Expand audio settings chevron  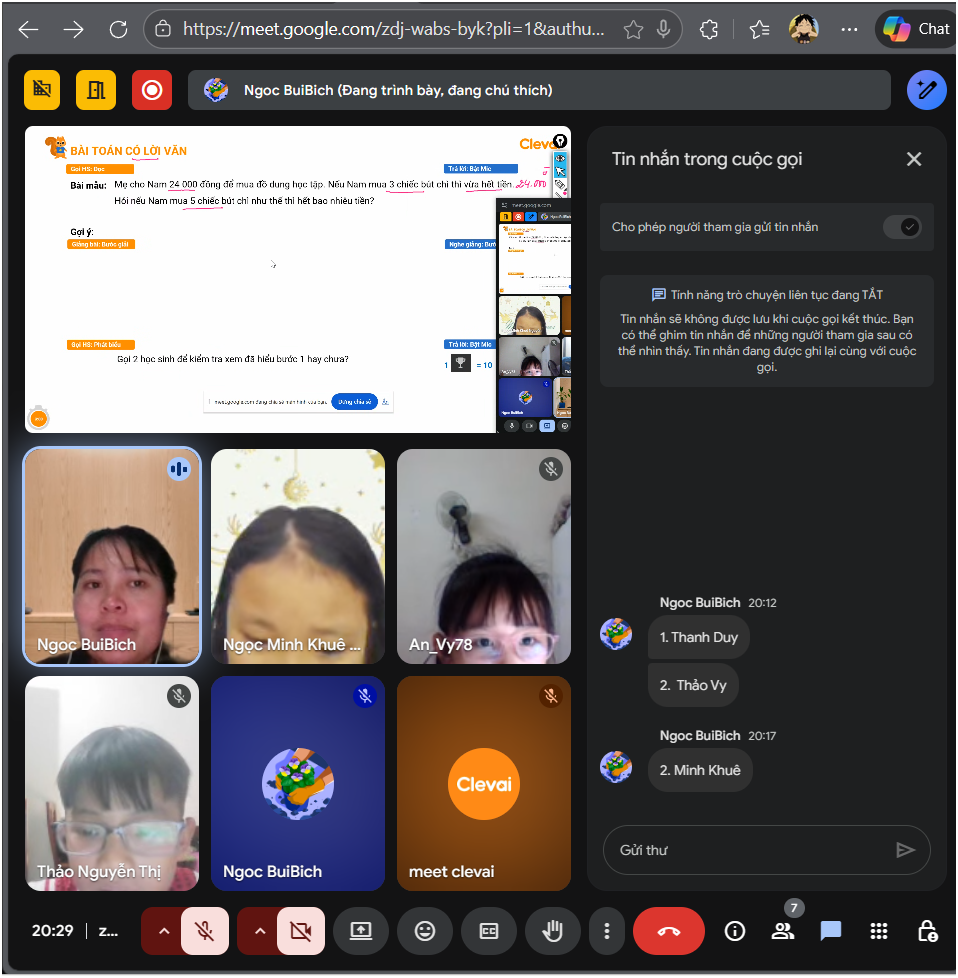(x=163, y=931)
